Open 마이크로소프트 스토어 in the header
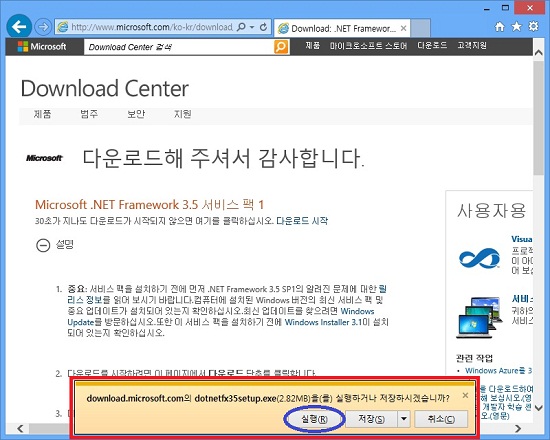This screenshot has height=440, width=550. [x=368, y=46]
